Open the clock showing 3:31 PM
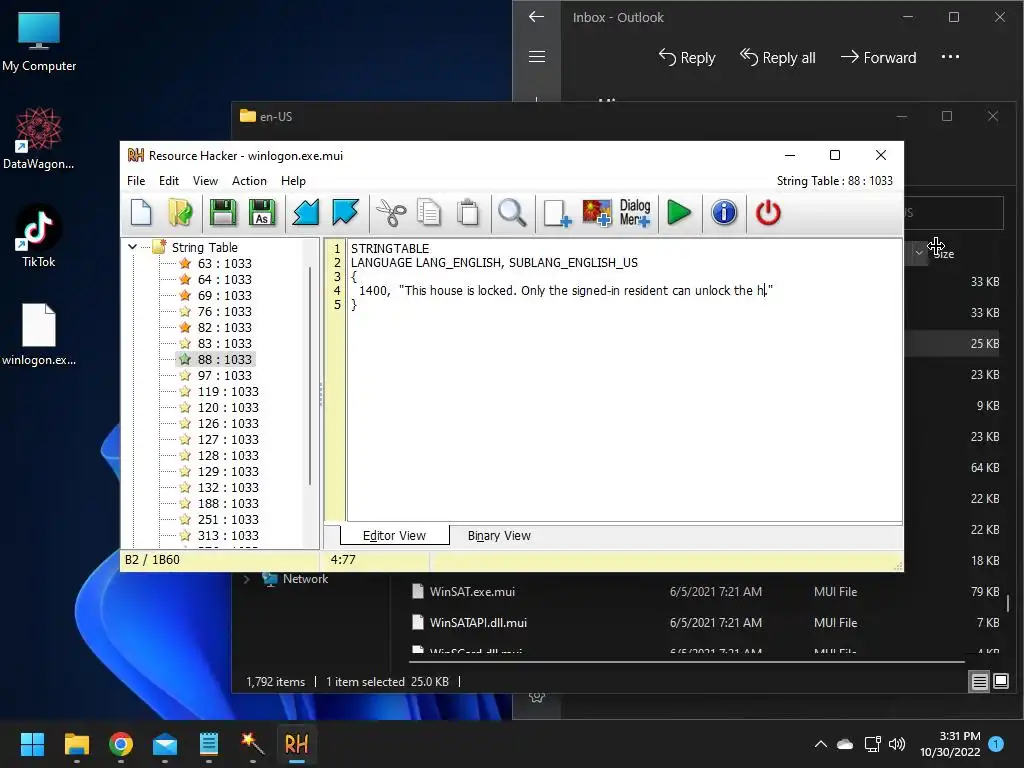The width and height of the screenshot is (1024, 768). pyautogui.click(x=950, y=744)
